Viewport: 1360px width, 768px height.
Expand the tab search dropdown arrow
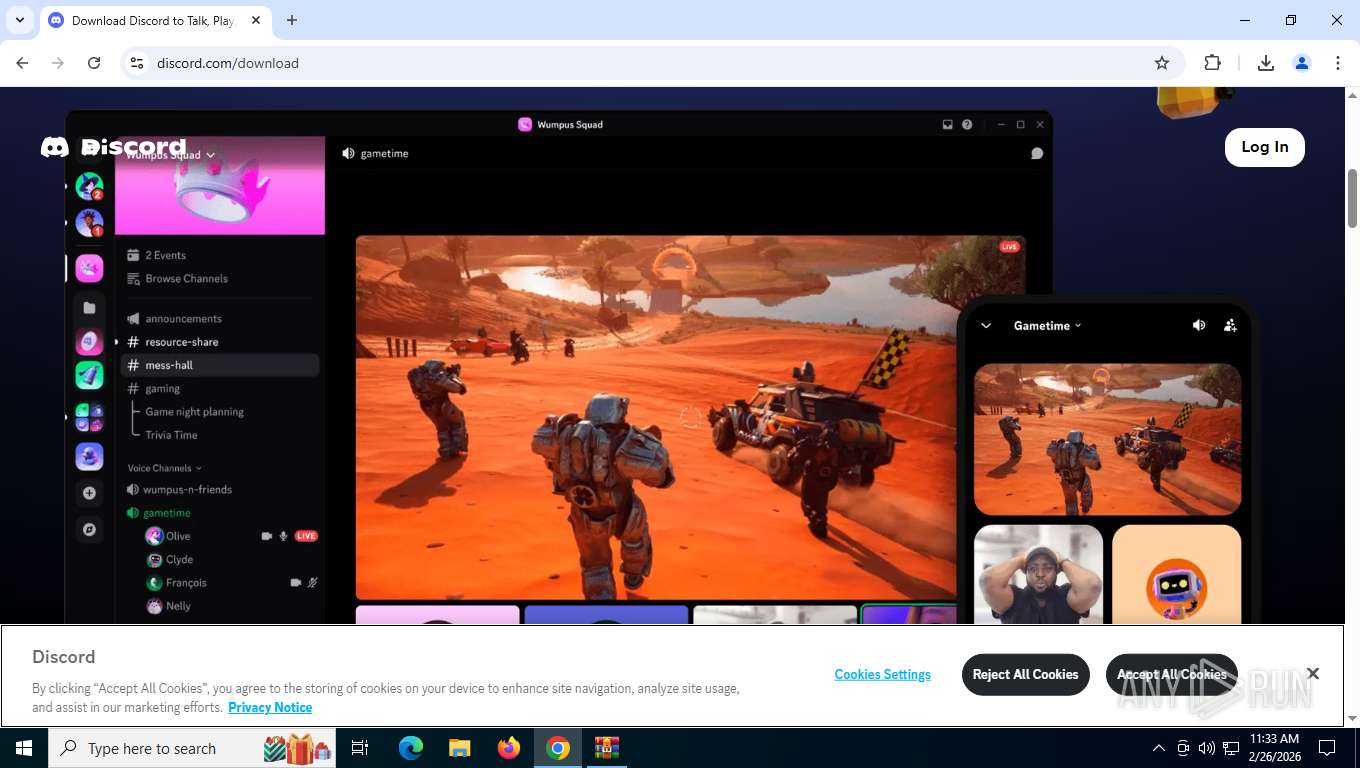click(19, 20)
